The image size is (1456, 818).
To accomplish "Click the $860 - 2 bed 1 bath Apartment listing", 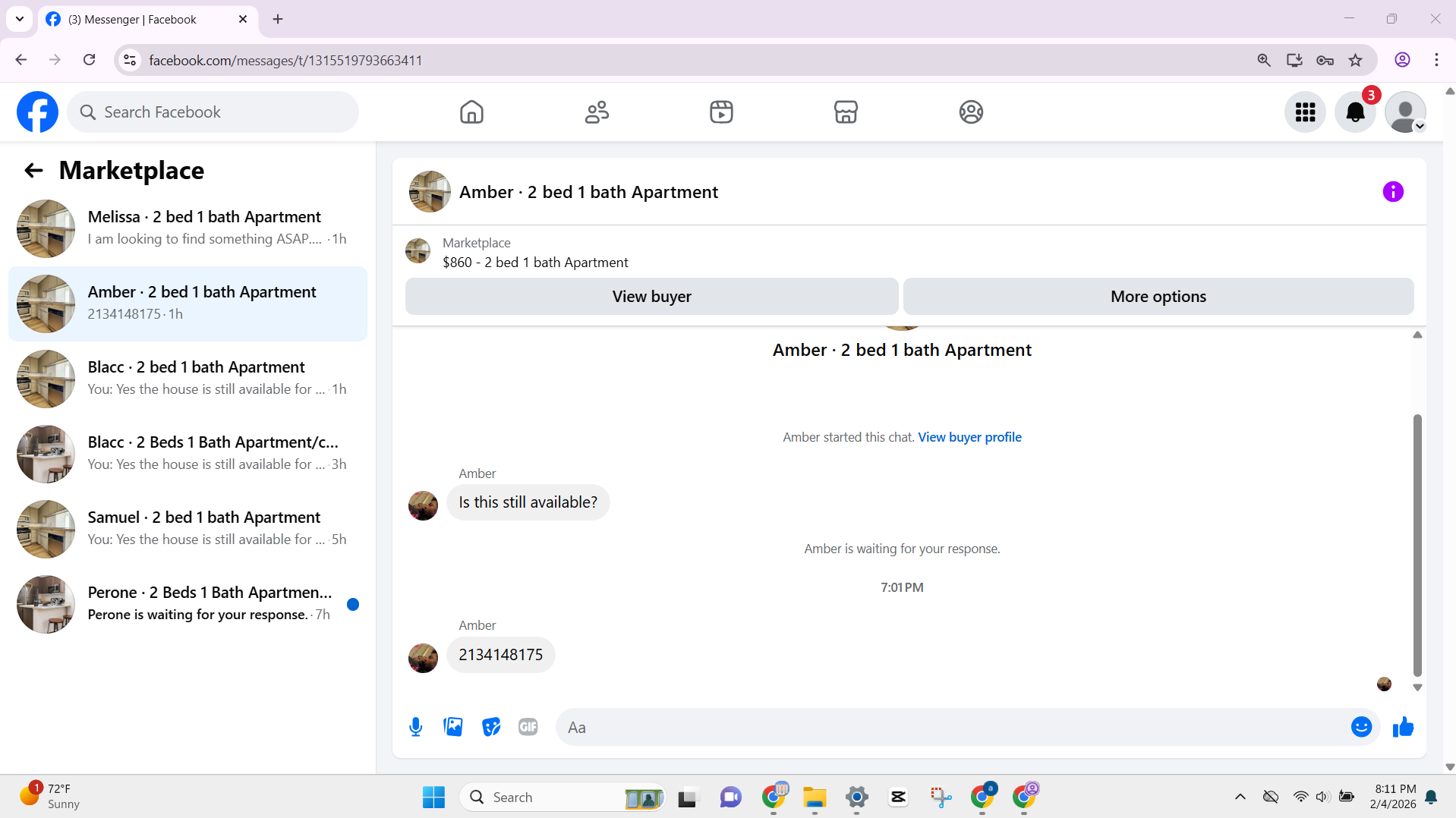I will click(x=535, y=263).
